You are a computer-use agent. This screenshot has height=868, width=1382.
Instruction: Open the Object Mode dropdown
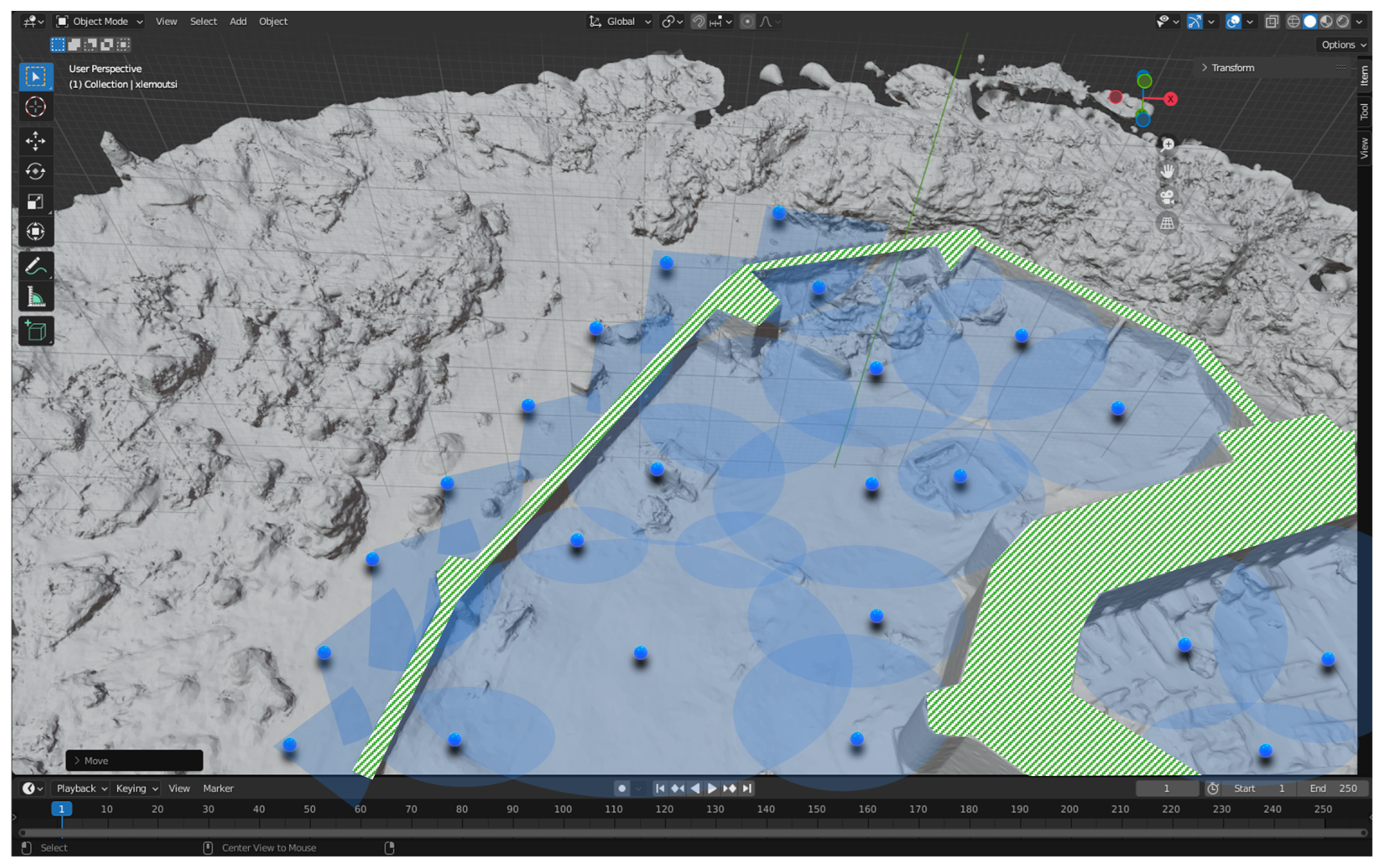[x=99, y=22]
